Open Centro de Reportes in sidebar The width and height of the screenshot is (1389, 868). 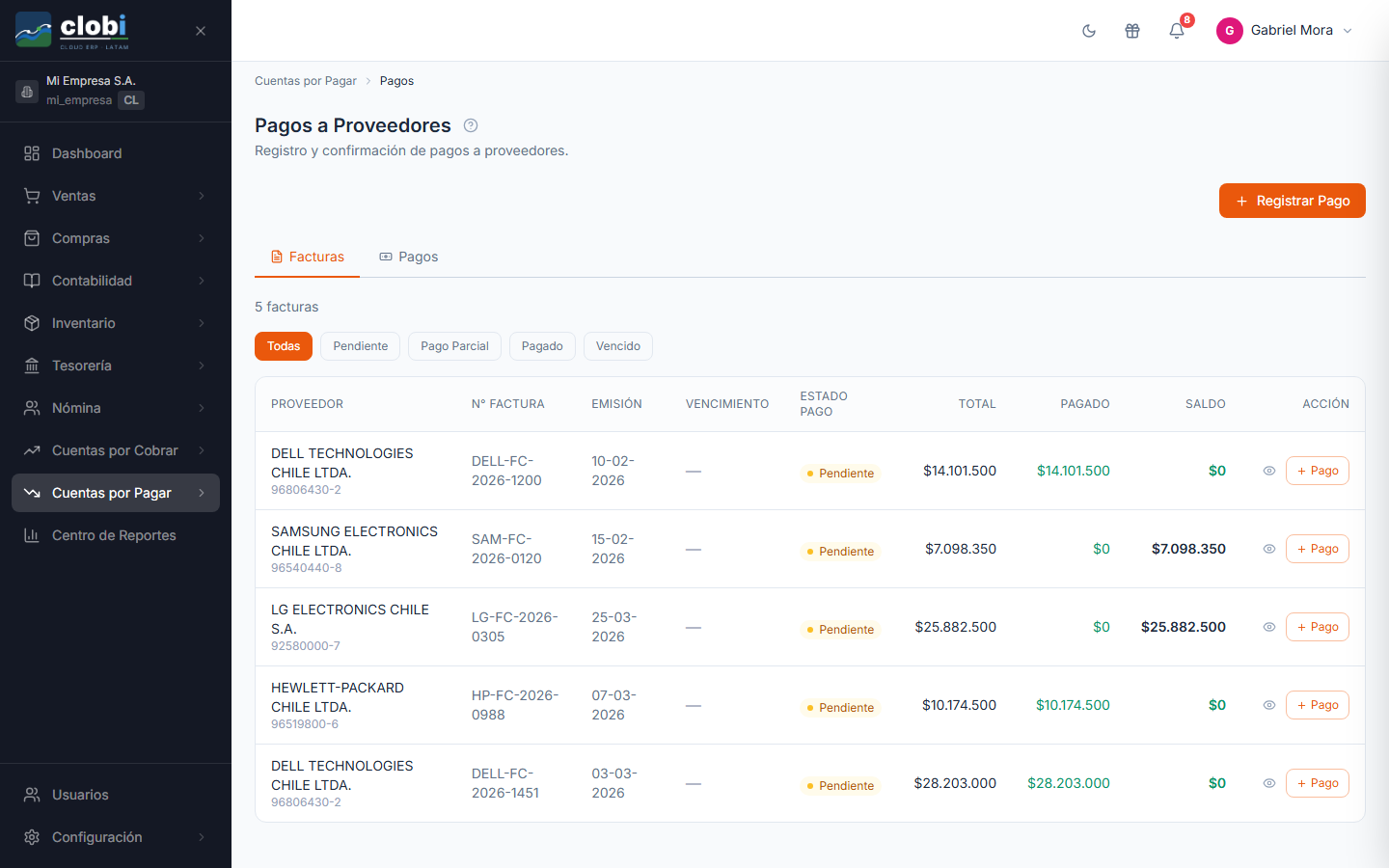click(x=116, y=535)
